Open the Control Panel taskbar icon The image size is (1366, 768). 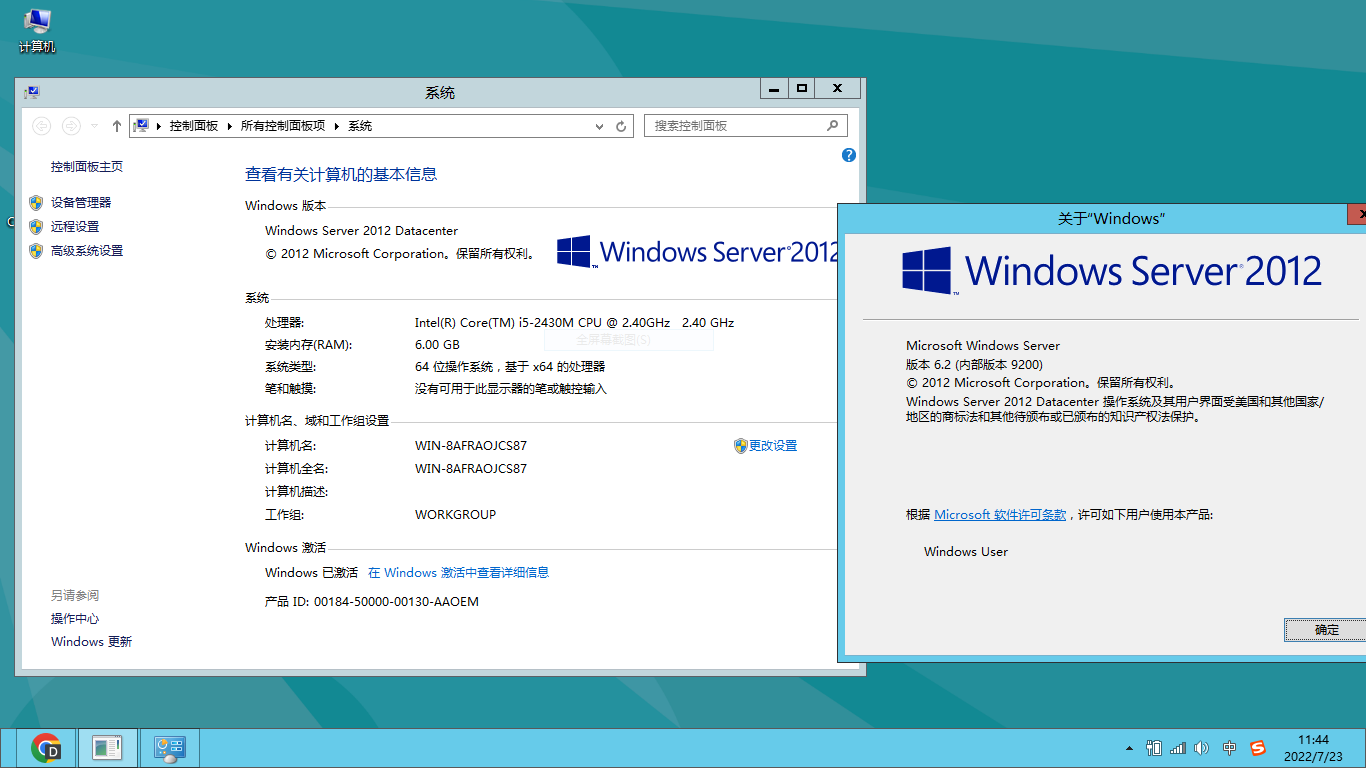[x=170, y=748]
